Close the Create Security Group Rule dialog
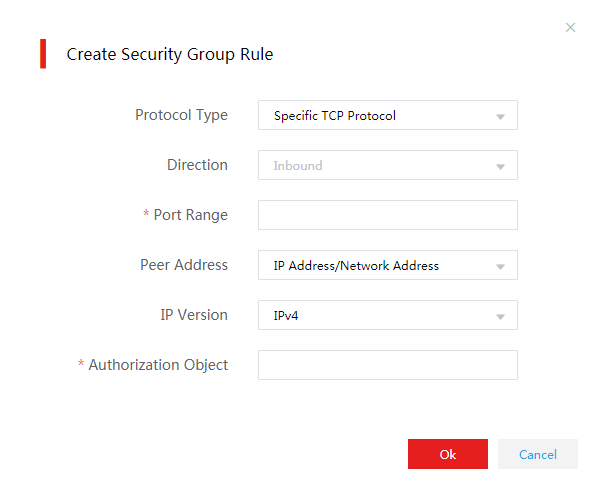The height and width of the screenshot is (486, 597). click(570, 27)
